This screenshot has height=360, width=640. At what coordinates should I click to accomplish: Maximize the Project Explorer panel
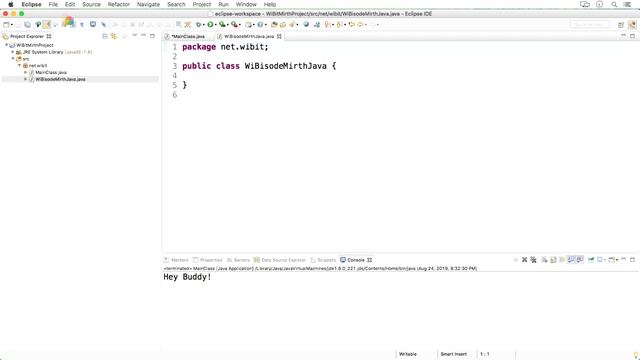[x=152, y=36]
